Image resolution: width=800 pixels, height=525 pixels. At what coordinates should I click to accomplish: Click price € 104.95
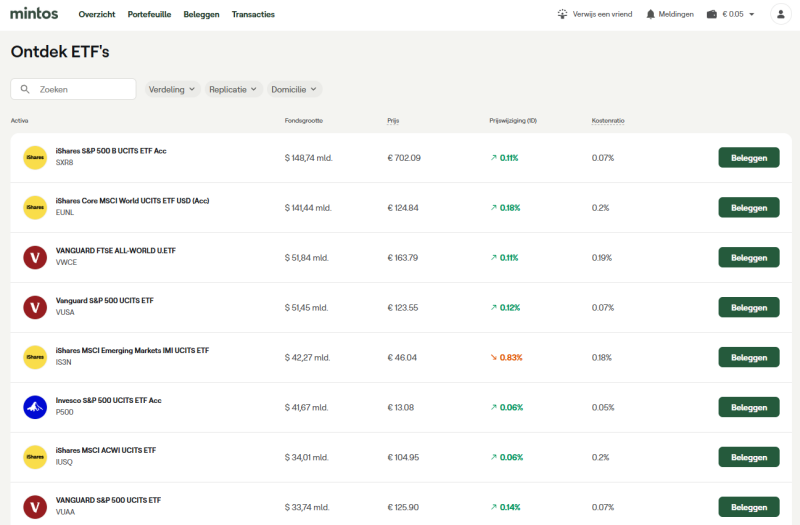coord(403,458)
